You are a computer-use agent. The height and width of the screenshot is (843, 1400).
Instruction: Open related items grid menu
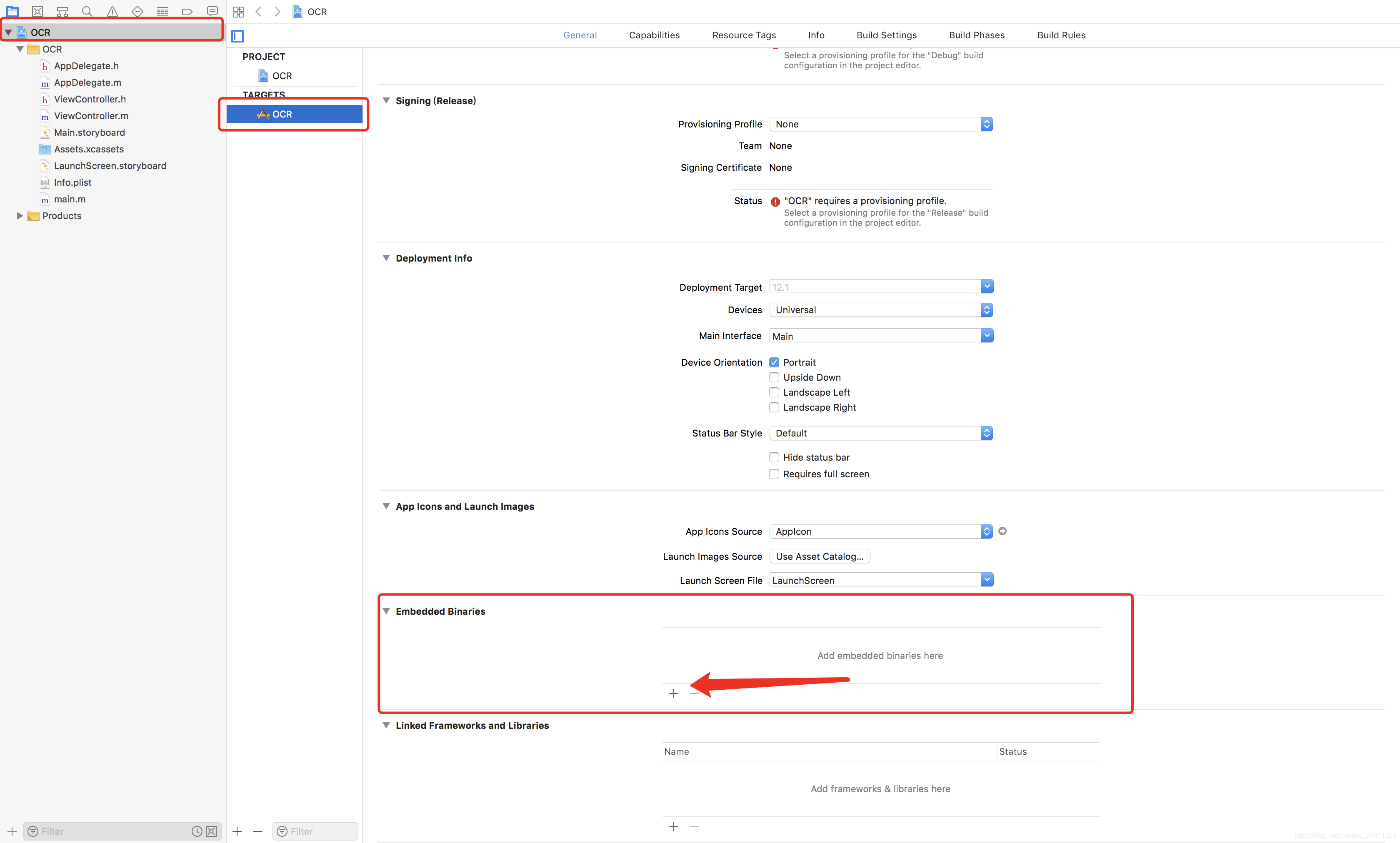(x=239, y=11)
